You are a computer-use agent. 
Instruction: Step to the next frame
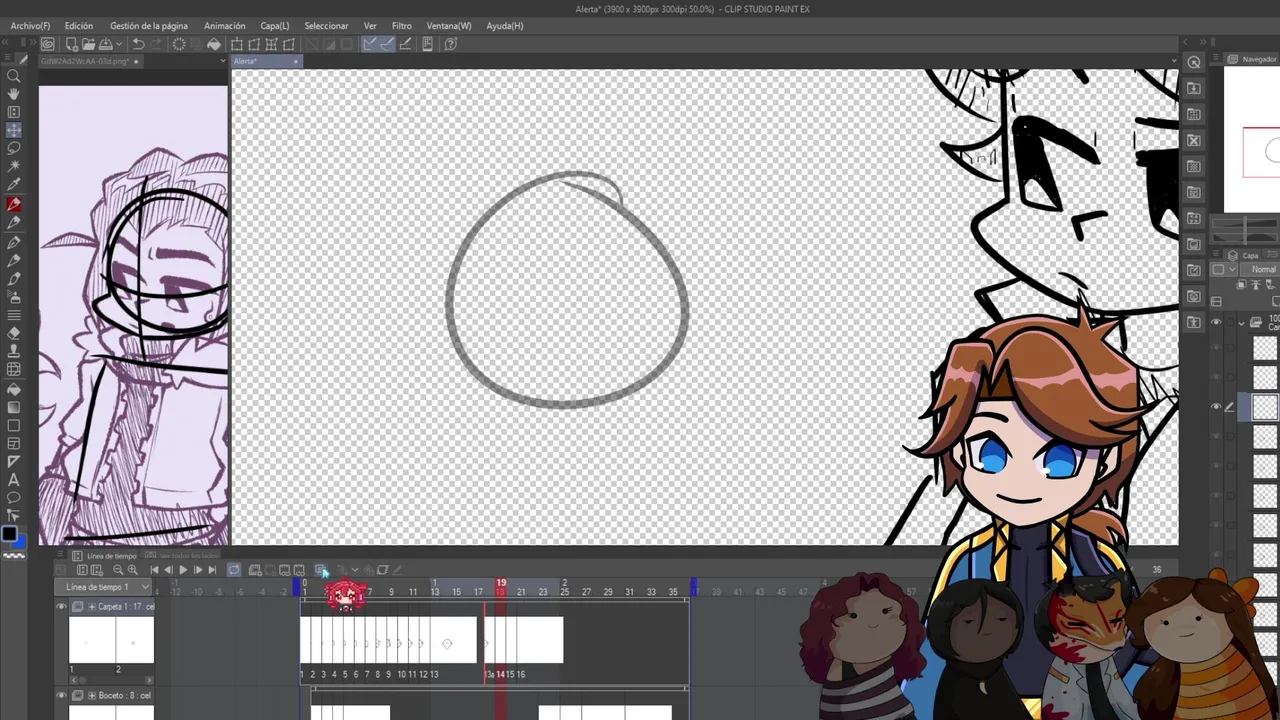click(x=198, y=570)
